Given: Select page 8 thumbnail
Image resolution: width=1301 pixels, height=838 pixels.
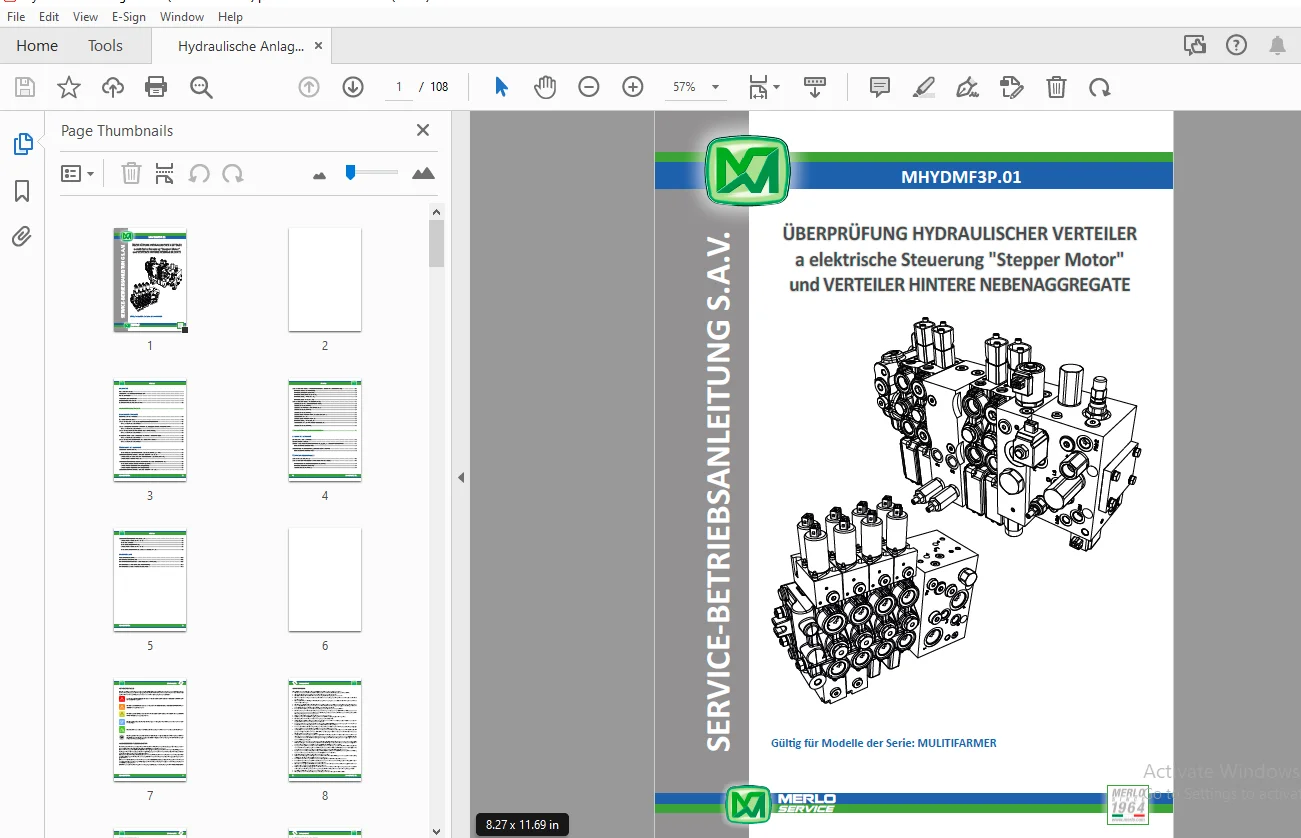Looking at the screenshot, I should 325,729.
